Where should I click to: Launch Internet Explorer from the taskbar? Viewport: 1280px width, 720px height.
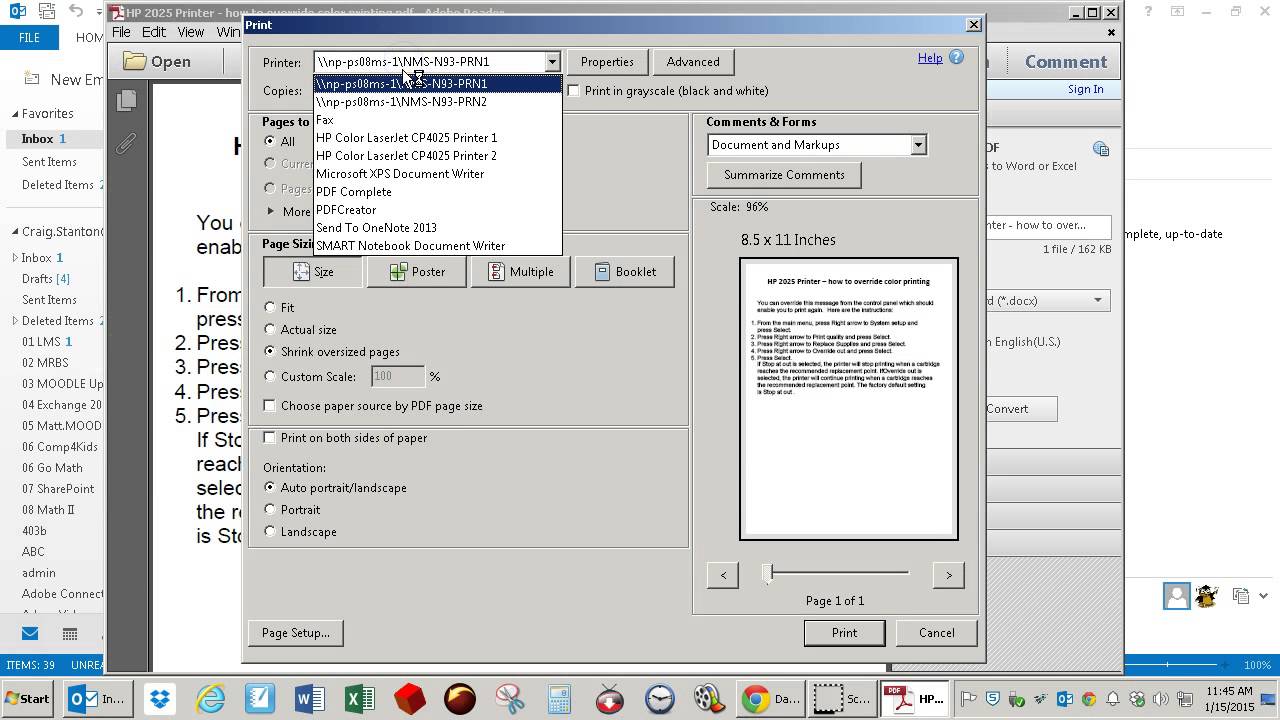point(210,699)
